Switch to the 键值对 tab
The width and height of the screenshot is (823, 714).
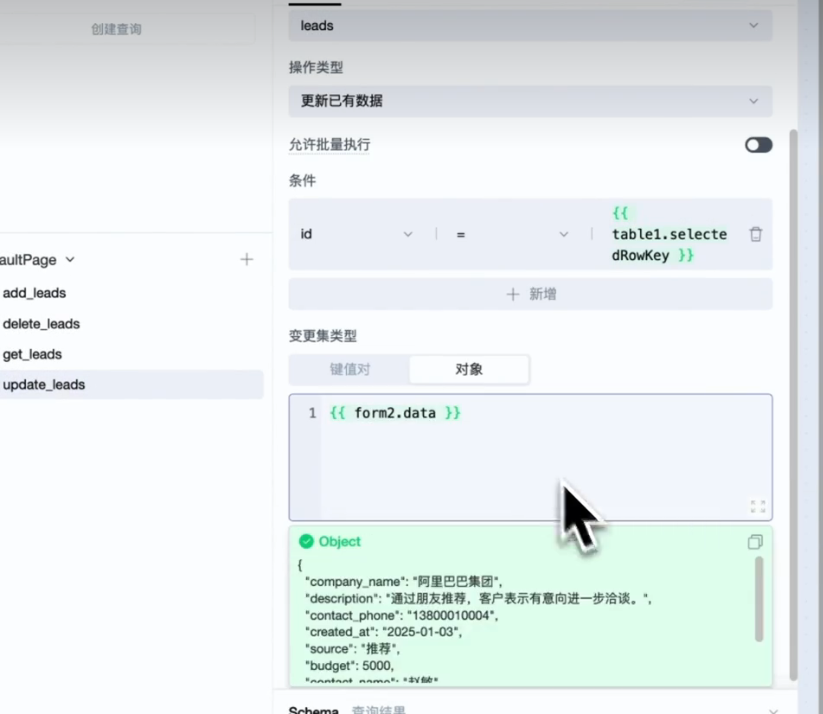(350, 369)
